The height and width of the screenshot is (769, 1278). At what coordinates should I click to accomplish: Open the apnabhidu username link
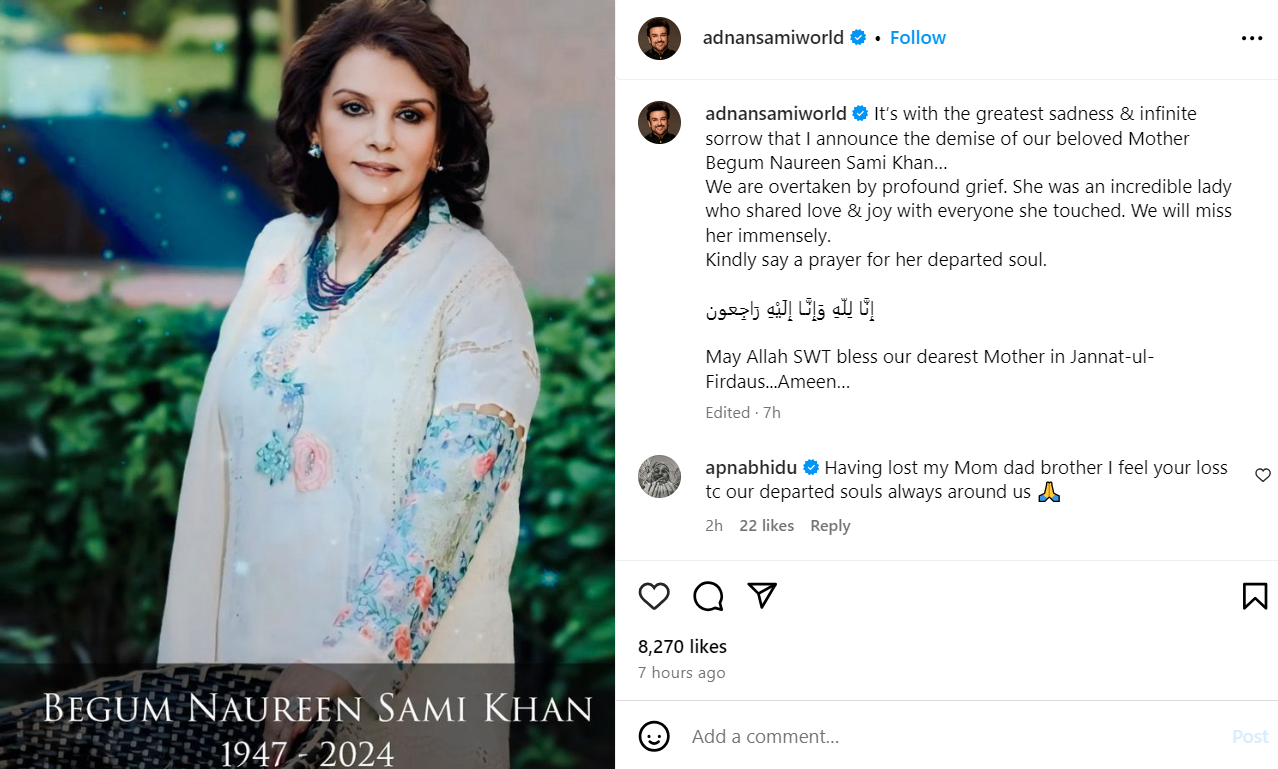(751, 468)
